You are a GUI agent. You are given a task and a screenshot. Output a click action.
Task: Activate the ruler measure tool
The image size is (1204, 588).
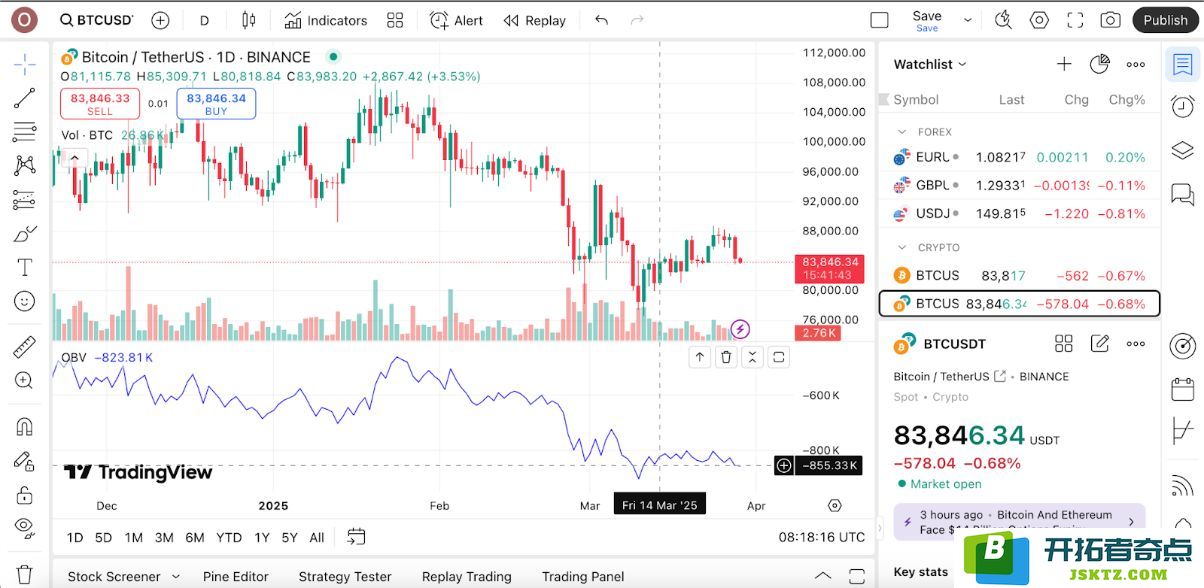coord(25,347)
